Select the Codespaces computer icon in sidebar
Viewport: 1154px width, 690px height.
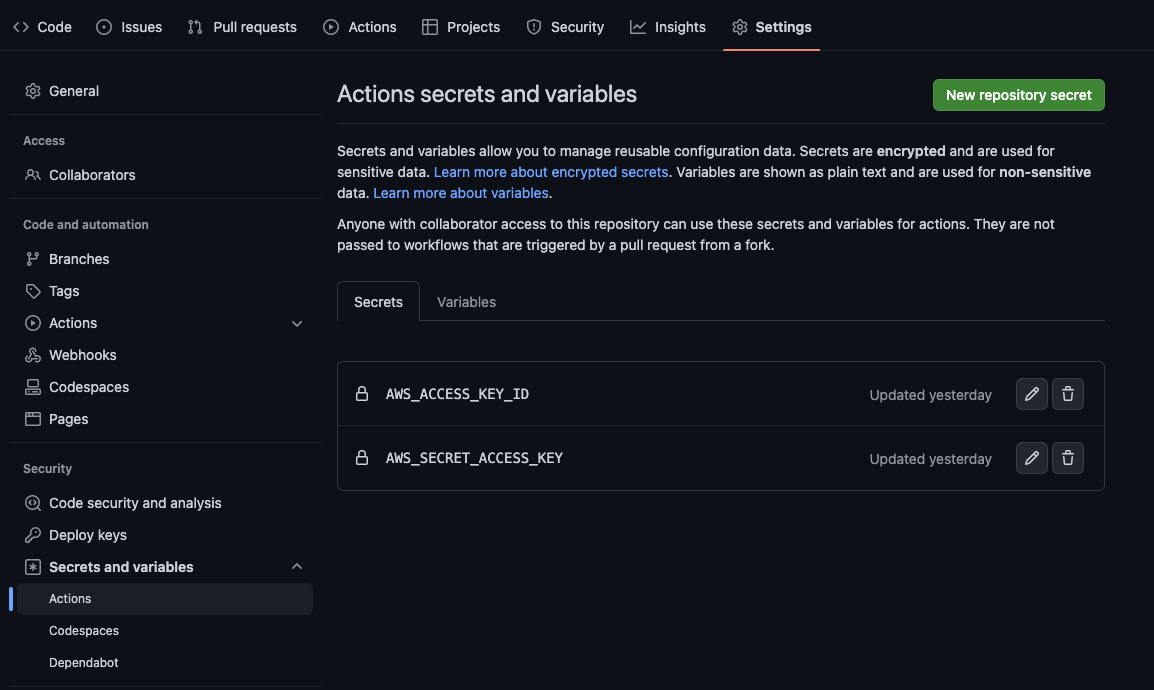tap(31, 386)
